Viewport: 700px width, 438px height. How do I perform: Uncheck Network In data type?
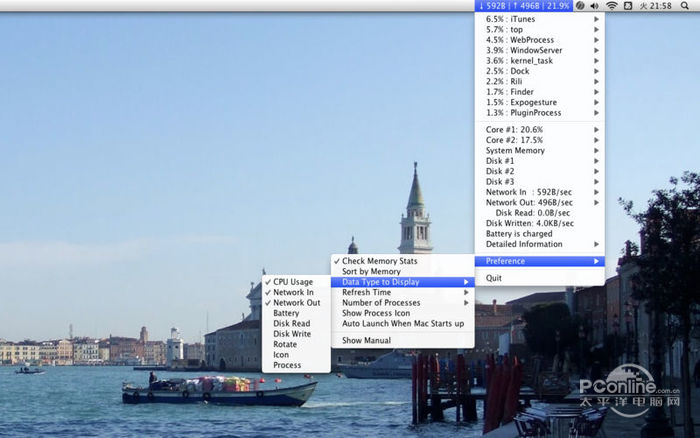click(293, 292)
